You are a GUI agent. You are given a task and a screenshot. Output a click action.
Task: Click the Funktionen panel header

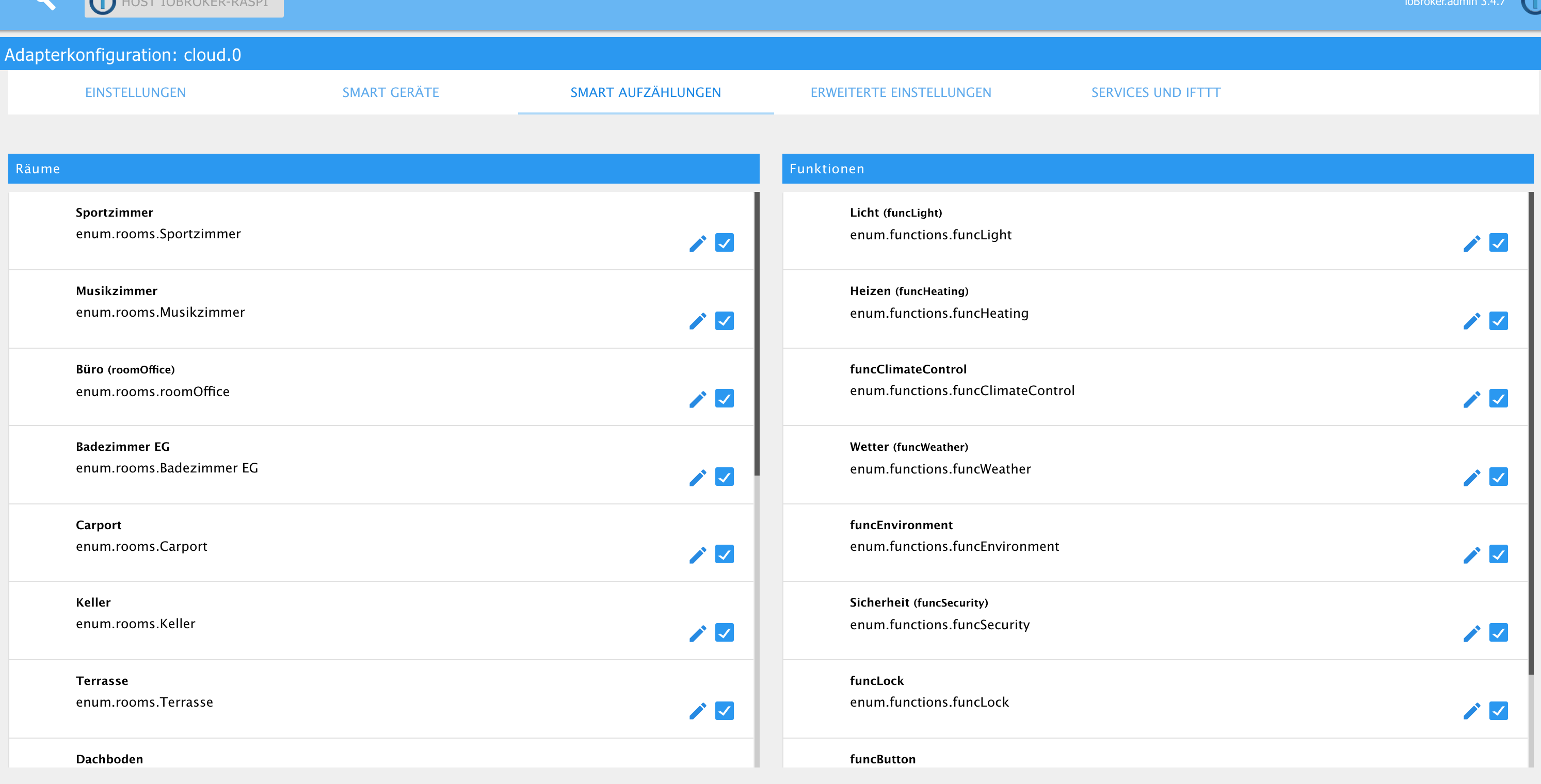click(x=1158, y=169)
